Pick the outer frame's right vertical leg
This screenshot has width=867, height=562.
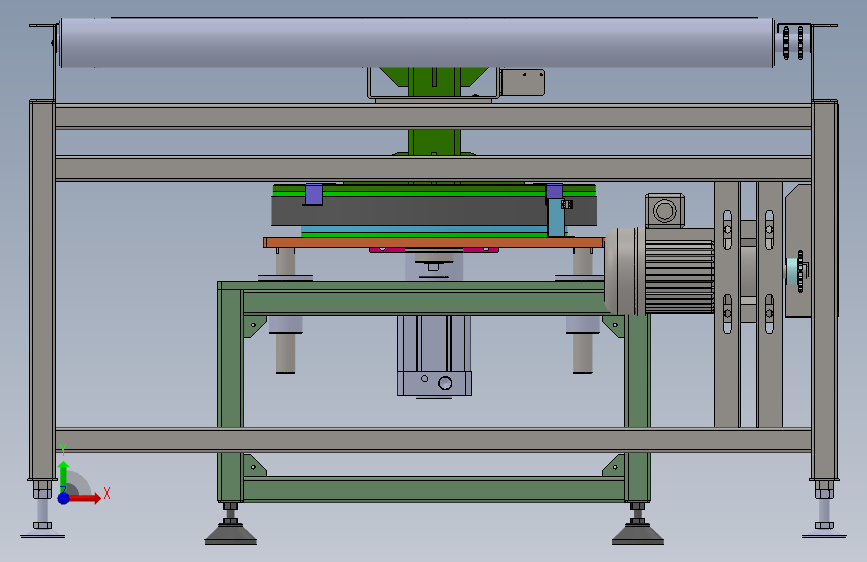[824, 290]
